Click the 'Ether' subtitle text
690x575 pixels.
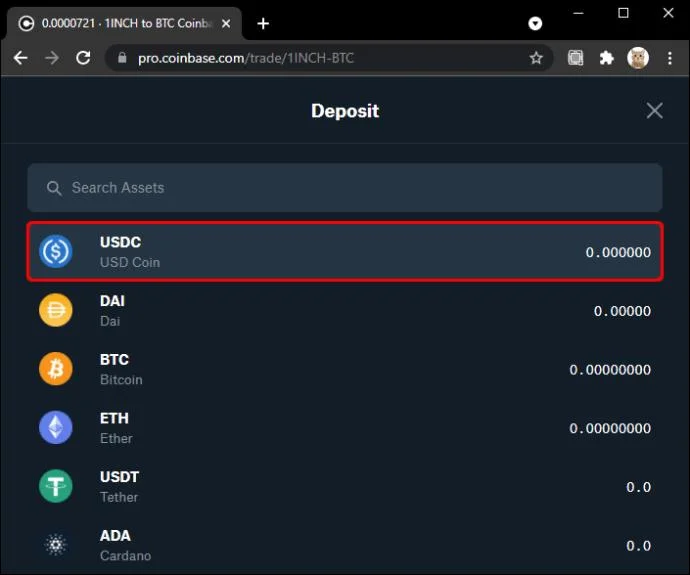point(116,438)
